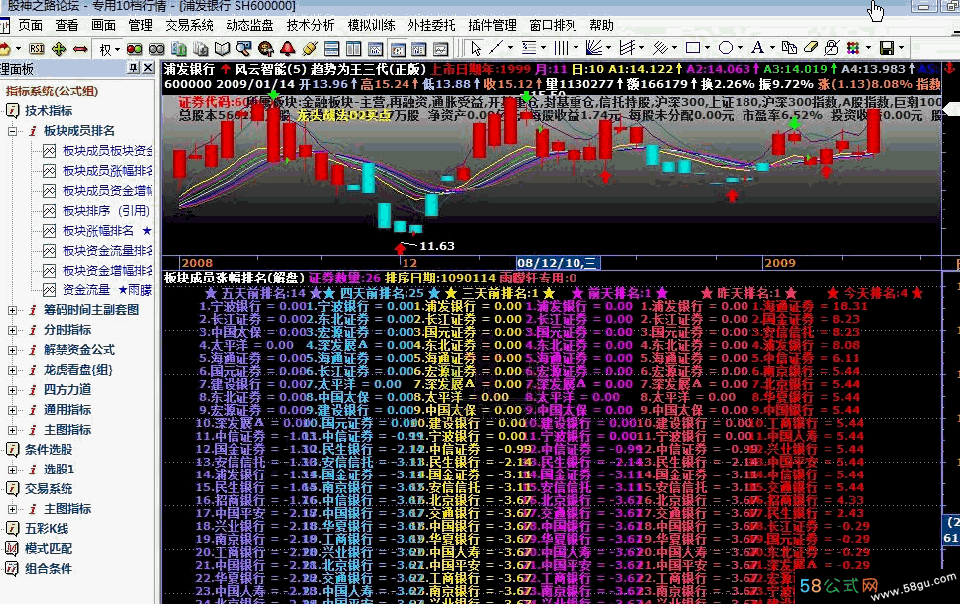
Task: Select the eraser tool in drawing toolbar
Action: click(x=811, y=47)
